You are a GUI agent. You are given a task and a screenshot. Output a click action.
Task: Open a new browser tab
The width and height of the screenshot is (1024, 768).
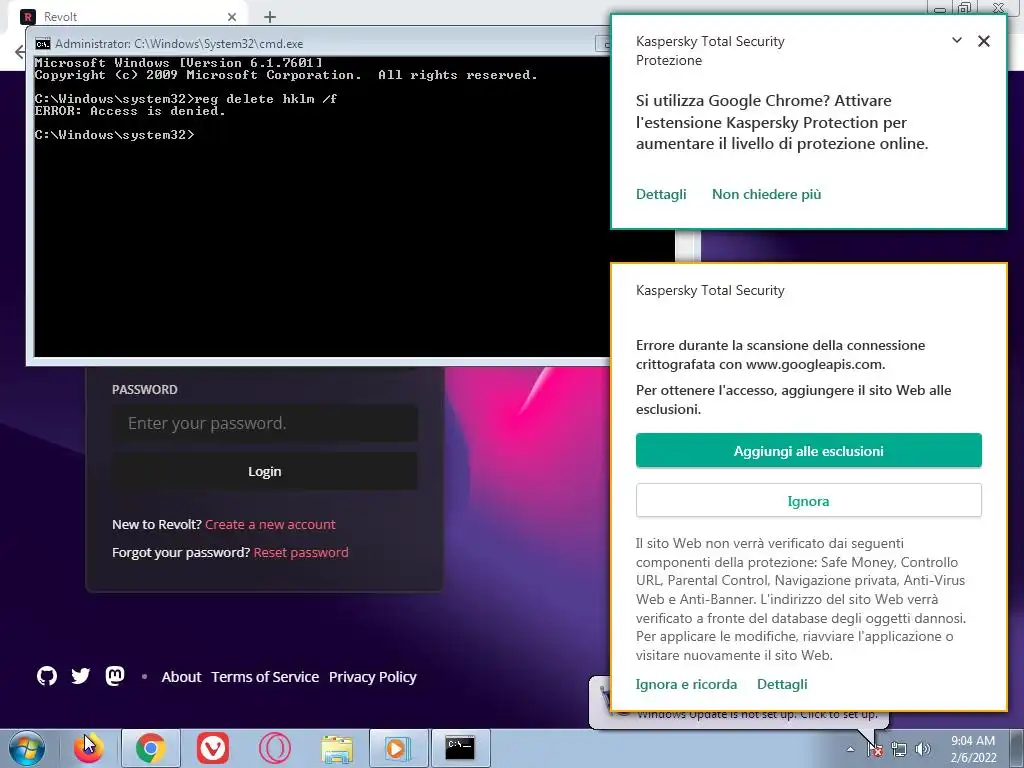pyautogui.click(x=270, y=17)
